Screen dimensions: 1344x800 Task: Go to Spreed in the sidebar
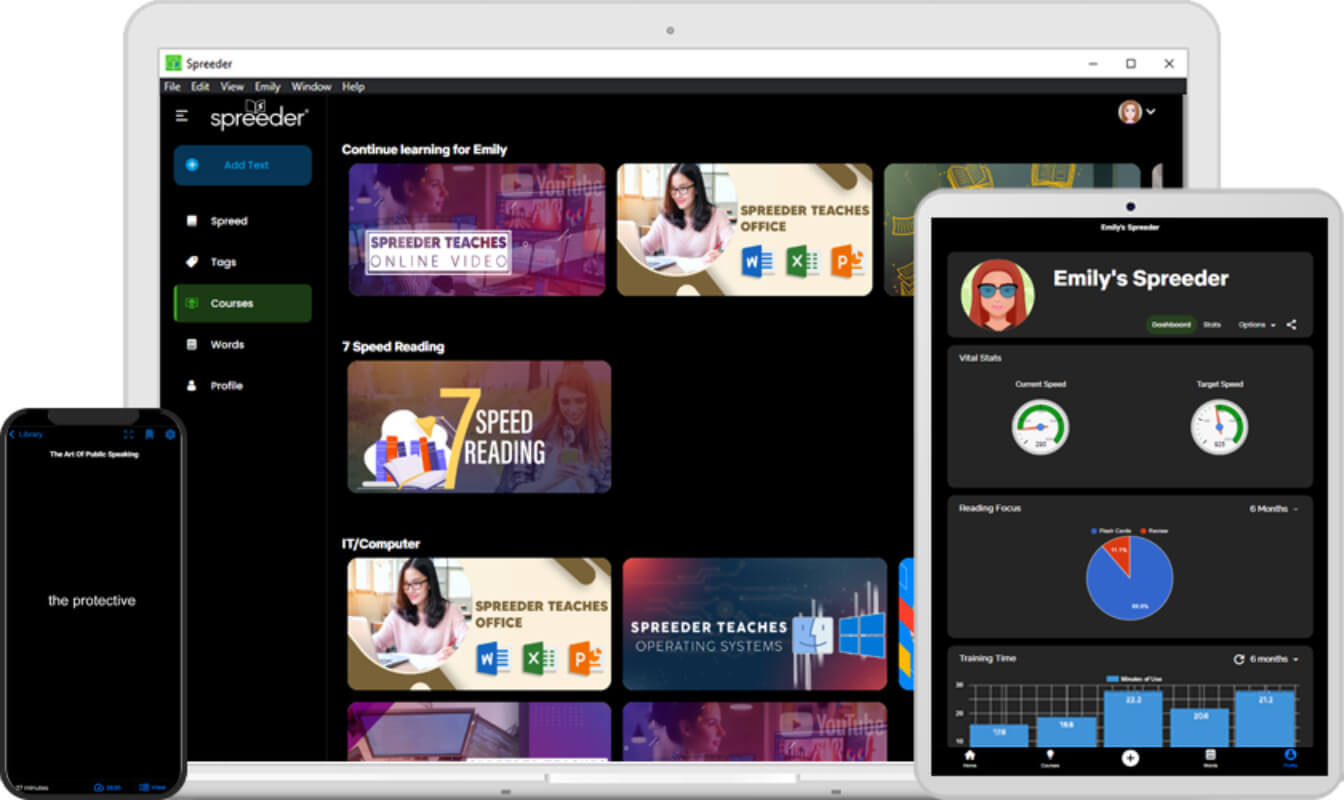point(243,221)
